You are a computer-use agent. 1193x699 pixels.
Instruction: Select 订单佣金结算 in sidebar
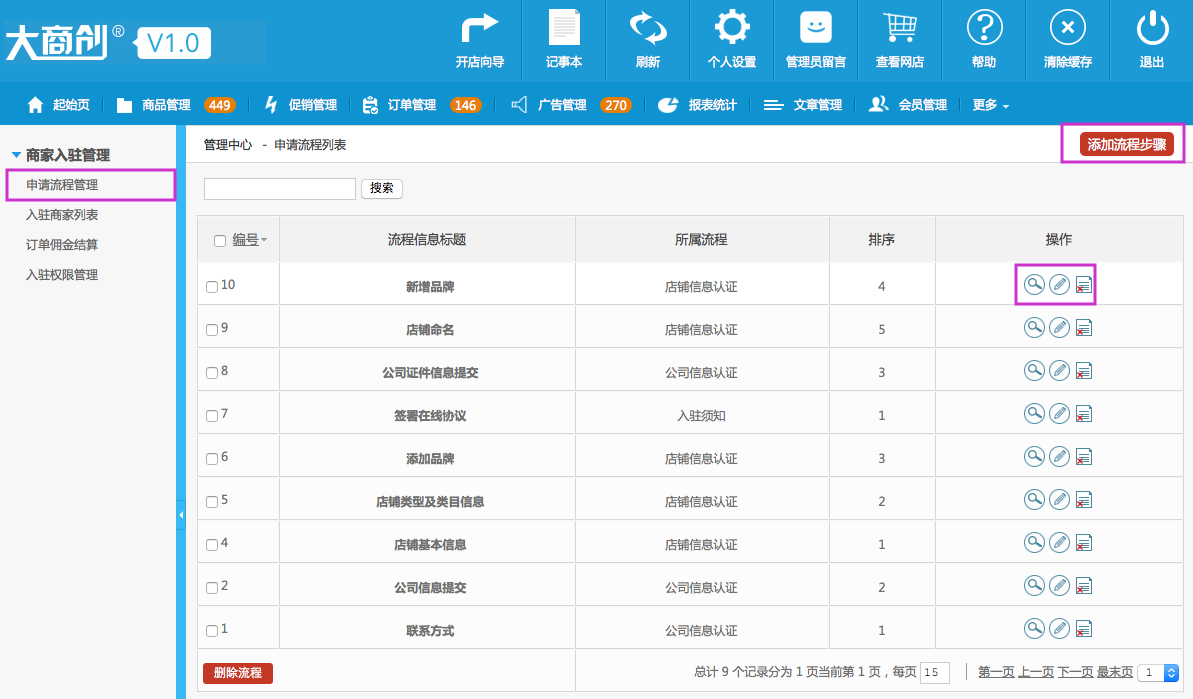coord(62,245)
